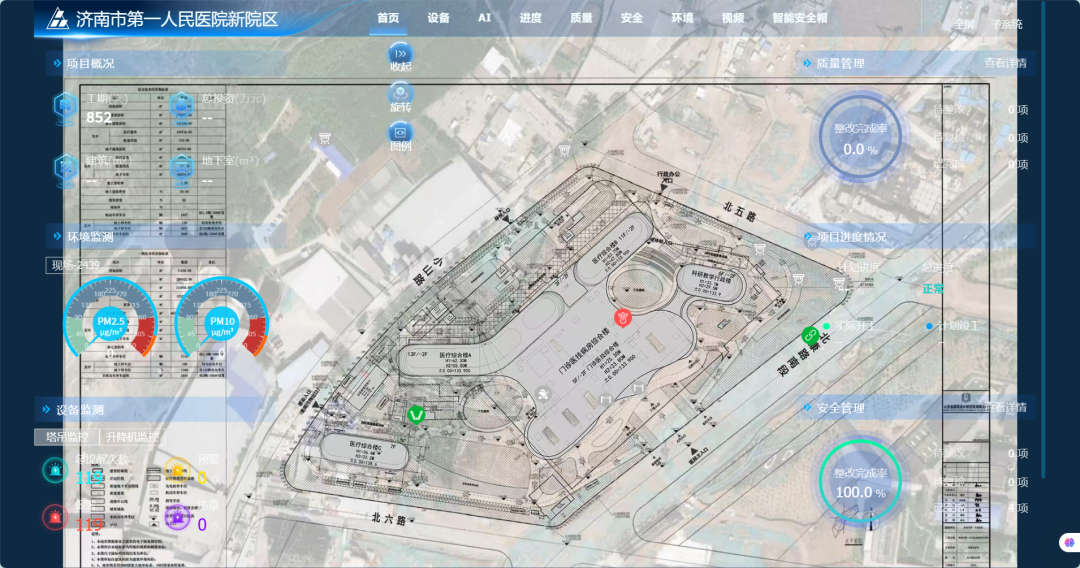Click the yellow 预警 warning icon
Image resolution: width=1080 pixels, height=568 pixels.
tap(178, 470)
